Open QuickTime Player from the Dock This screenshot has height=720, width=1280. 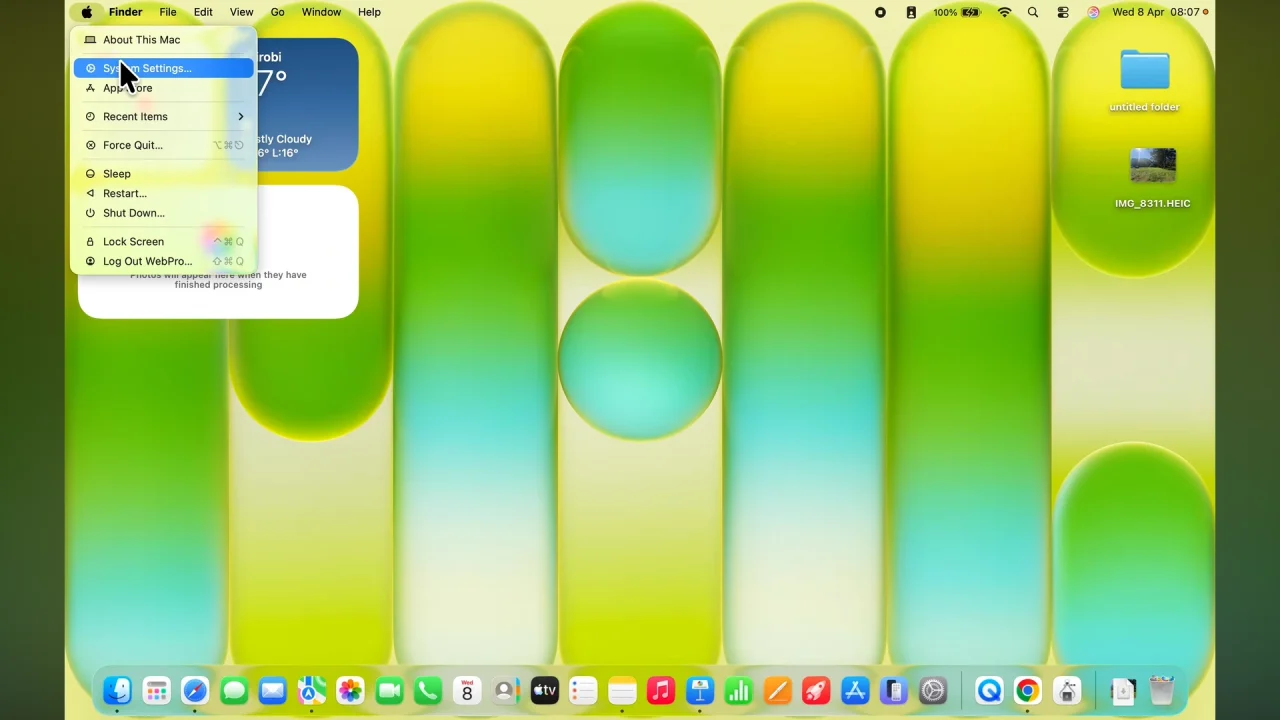(988, 690)
